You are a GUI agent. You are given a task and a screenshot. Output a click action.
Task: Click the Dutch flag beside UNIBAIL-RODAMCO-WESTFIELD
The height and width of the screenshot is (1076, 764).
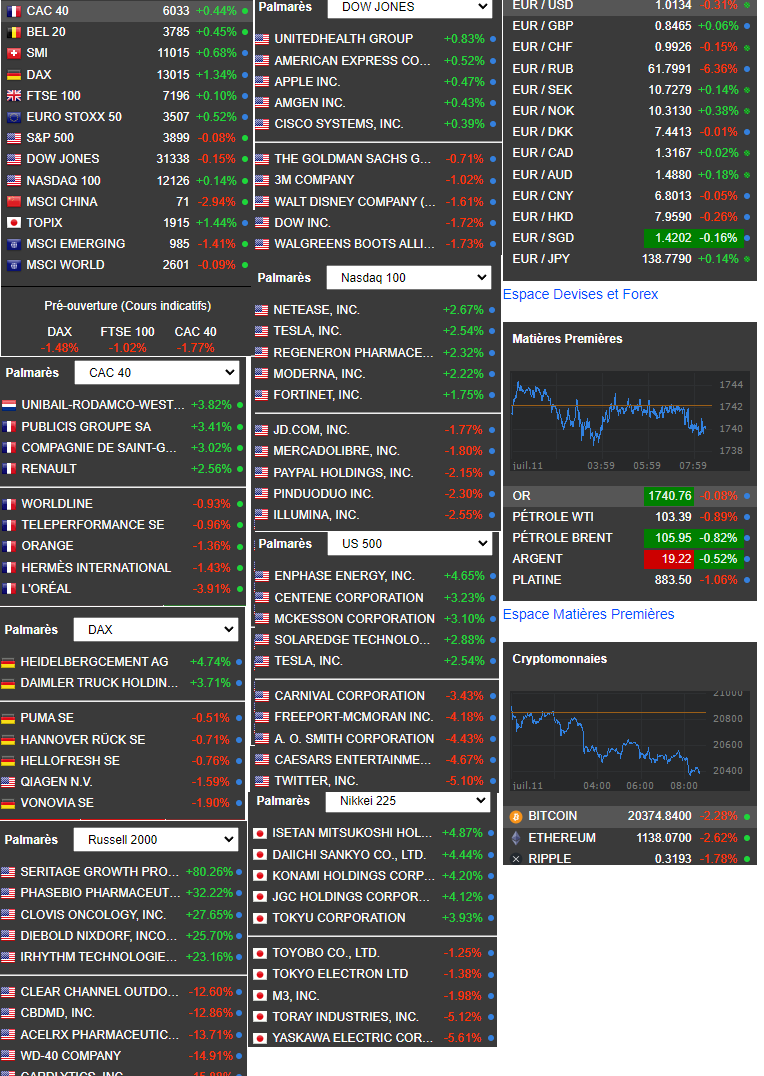click(x=9, y=405)
